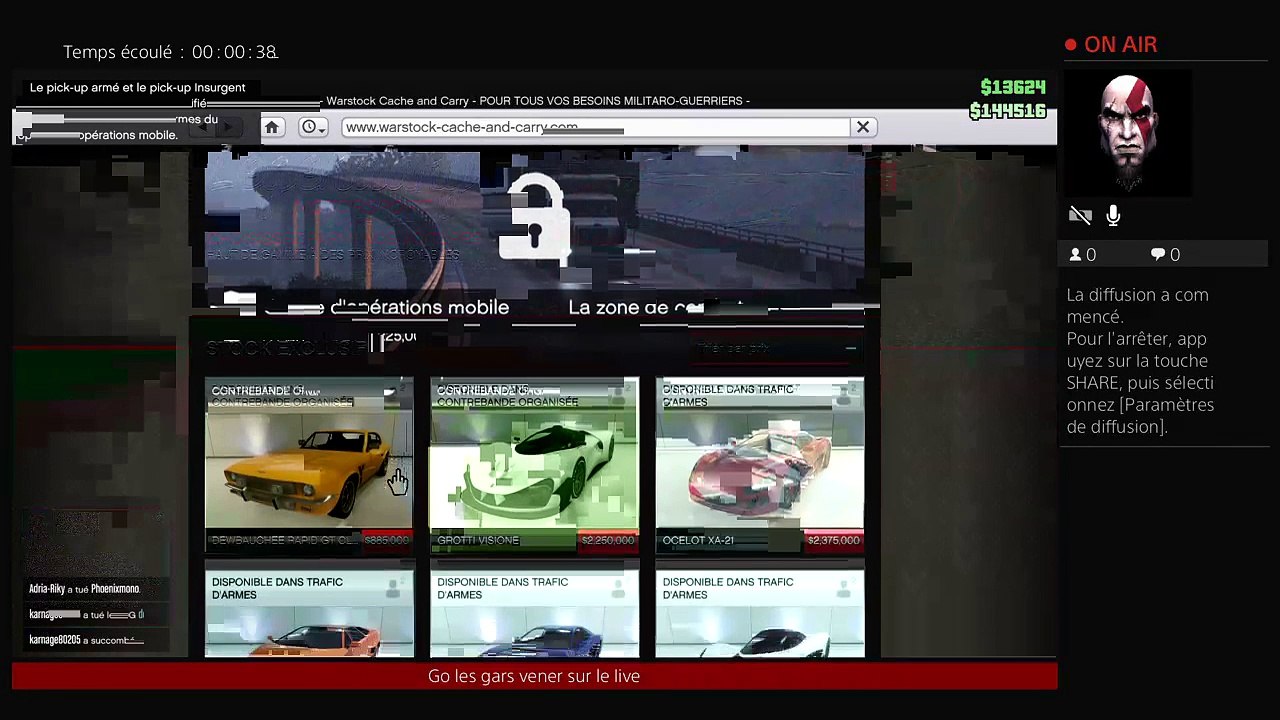This screenshot has height=720, width=1280.
Task: Expand the "Trier par prix" sort dropdown
Action: [777, 348]
